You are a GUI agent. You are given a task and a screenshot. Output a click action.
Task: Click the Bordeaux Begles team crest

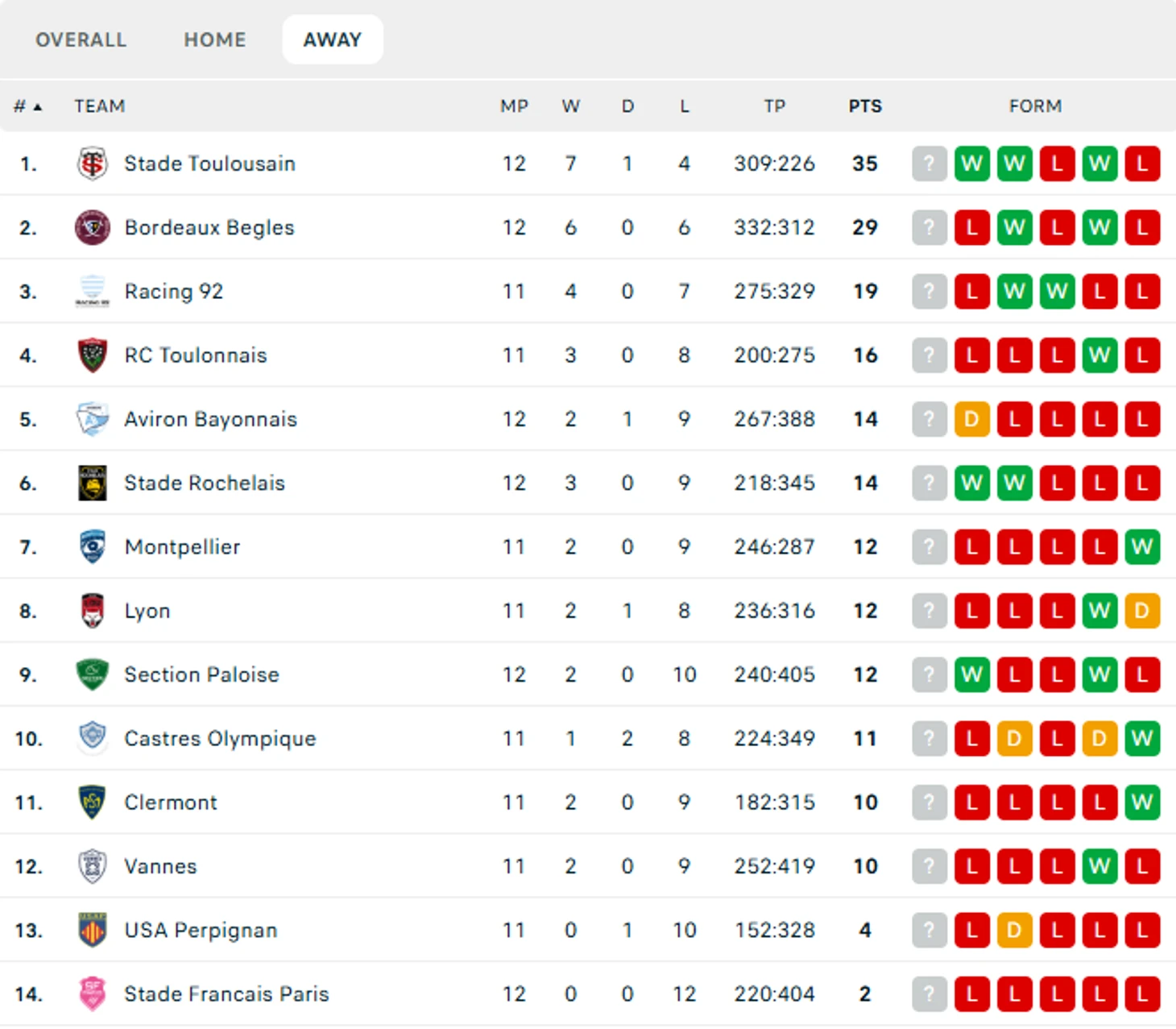[92, 227]
